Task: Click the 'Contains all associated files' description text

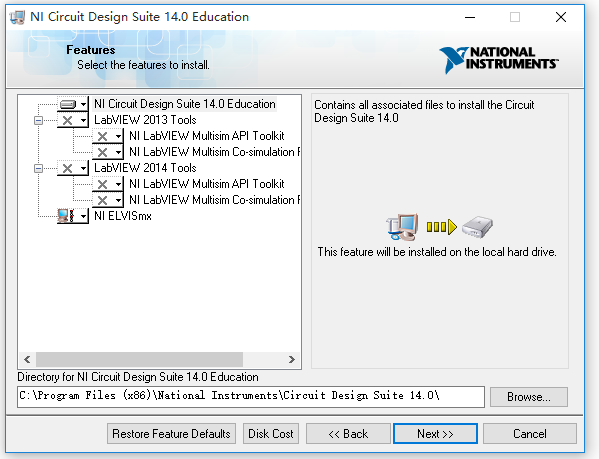Action: [x=424, y=111]
